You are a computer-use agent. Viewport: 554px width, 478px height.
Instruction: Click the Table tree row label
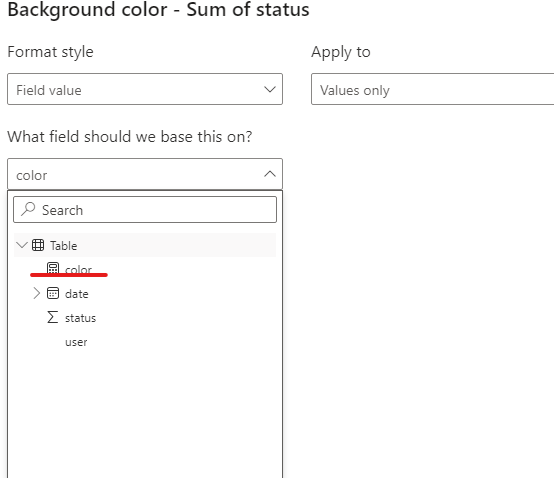pos(64,246)
